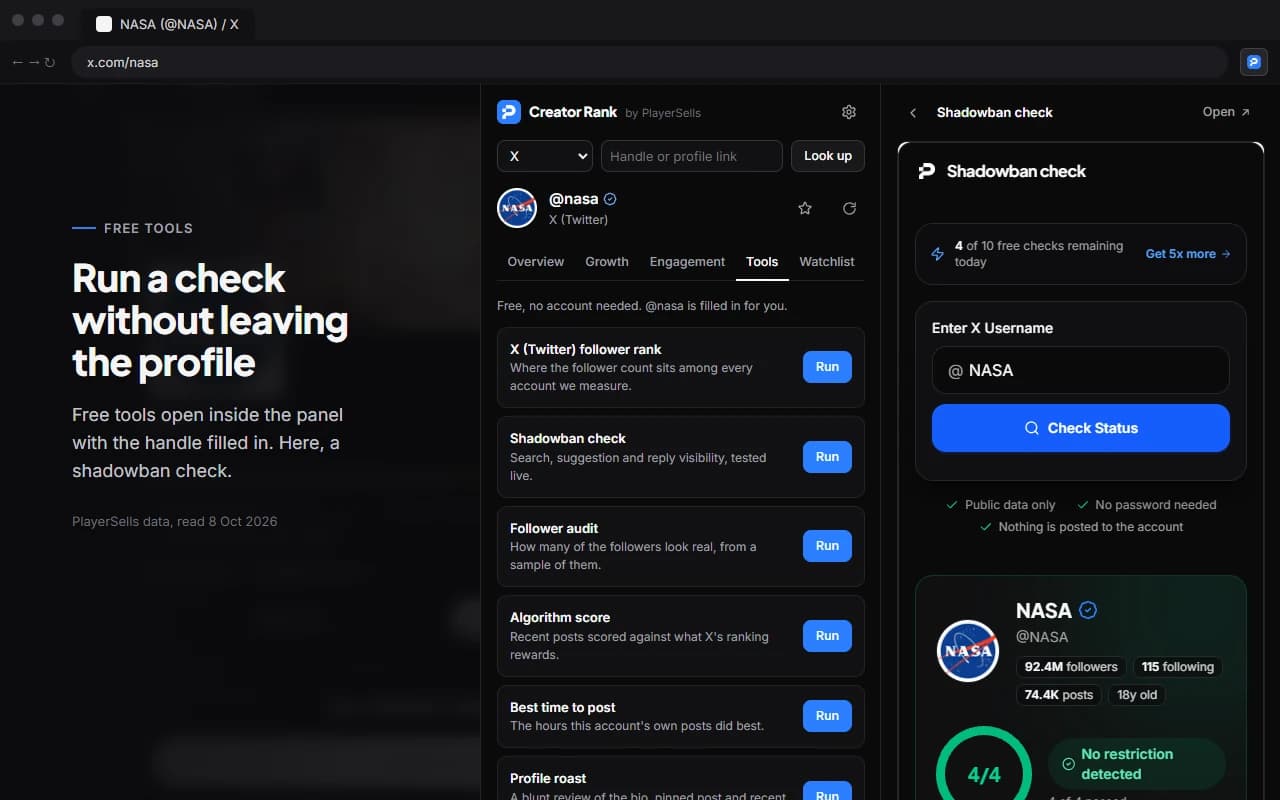Click the by PlayerSells label
This screenshot has height=800, width=1280.
click(663, 113)
